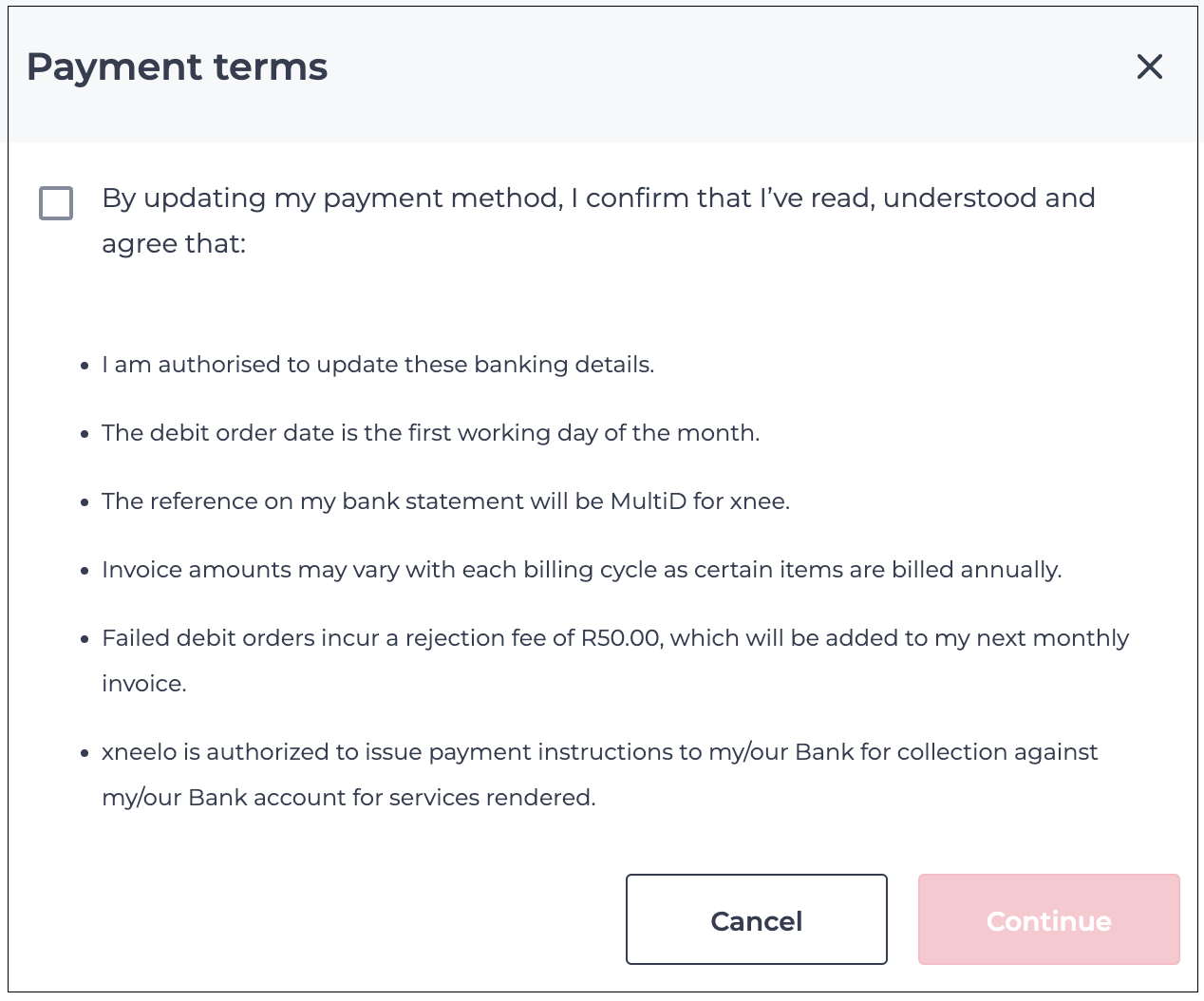Click the "MultiD" reference word

point(648,501)
